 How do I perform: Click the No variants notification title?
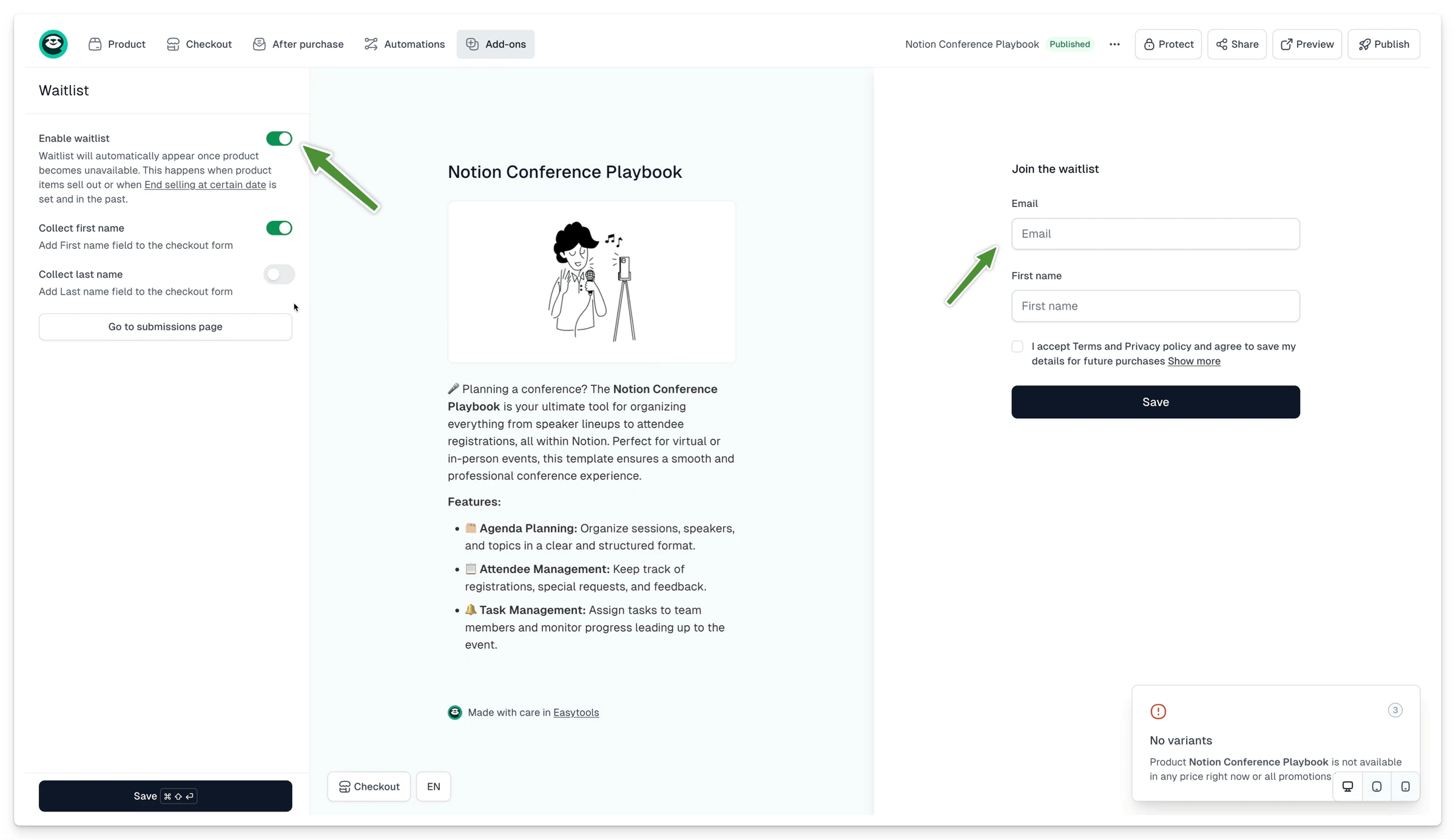pos(1181,740)
